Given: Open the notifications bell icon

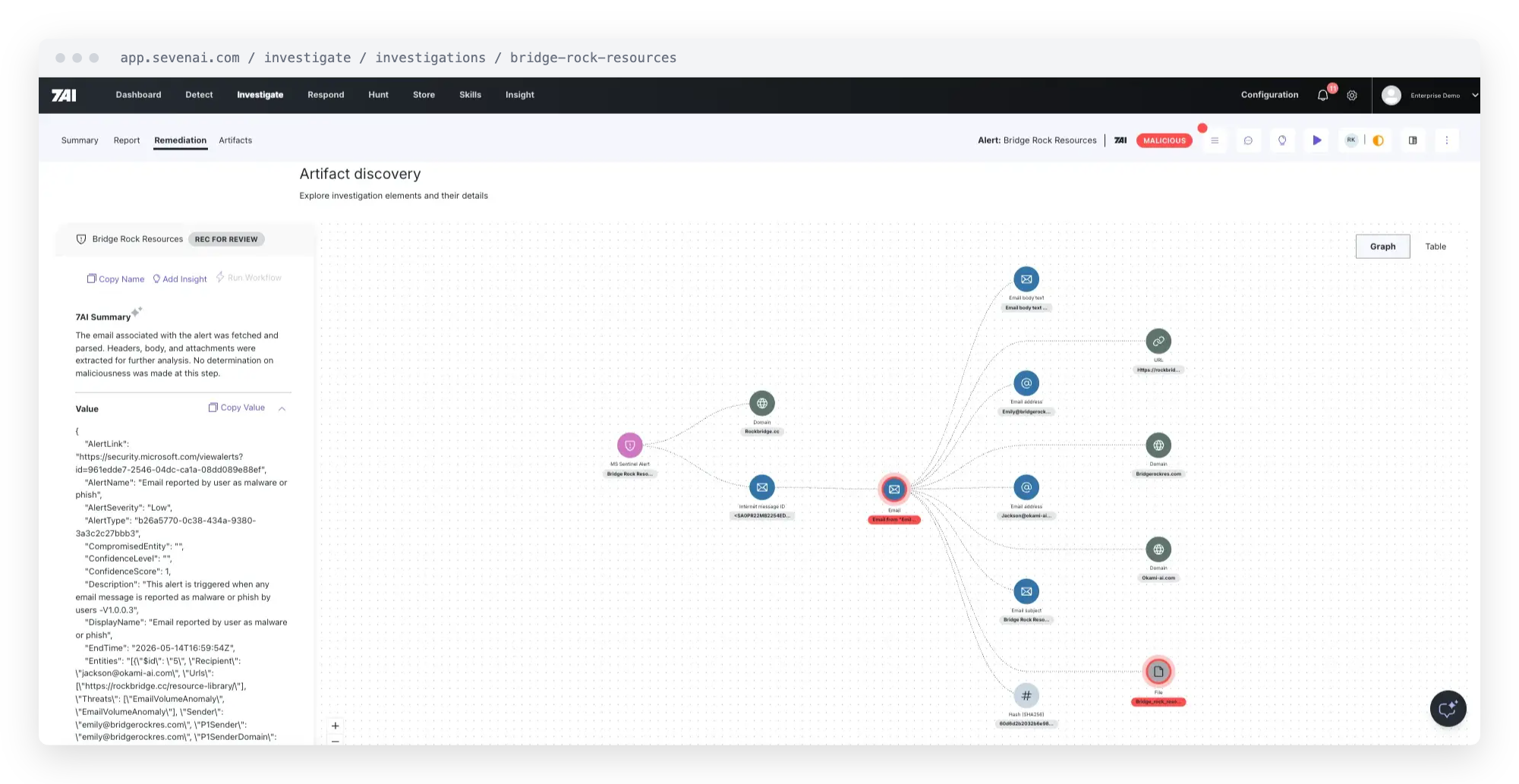Looking at the screenshot, I should [x=1323, y=95].
